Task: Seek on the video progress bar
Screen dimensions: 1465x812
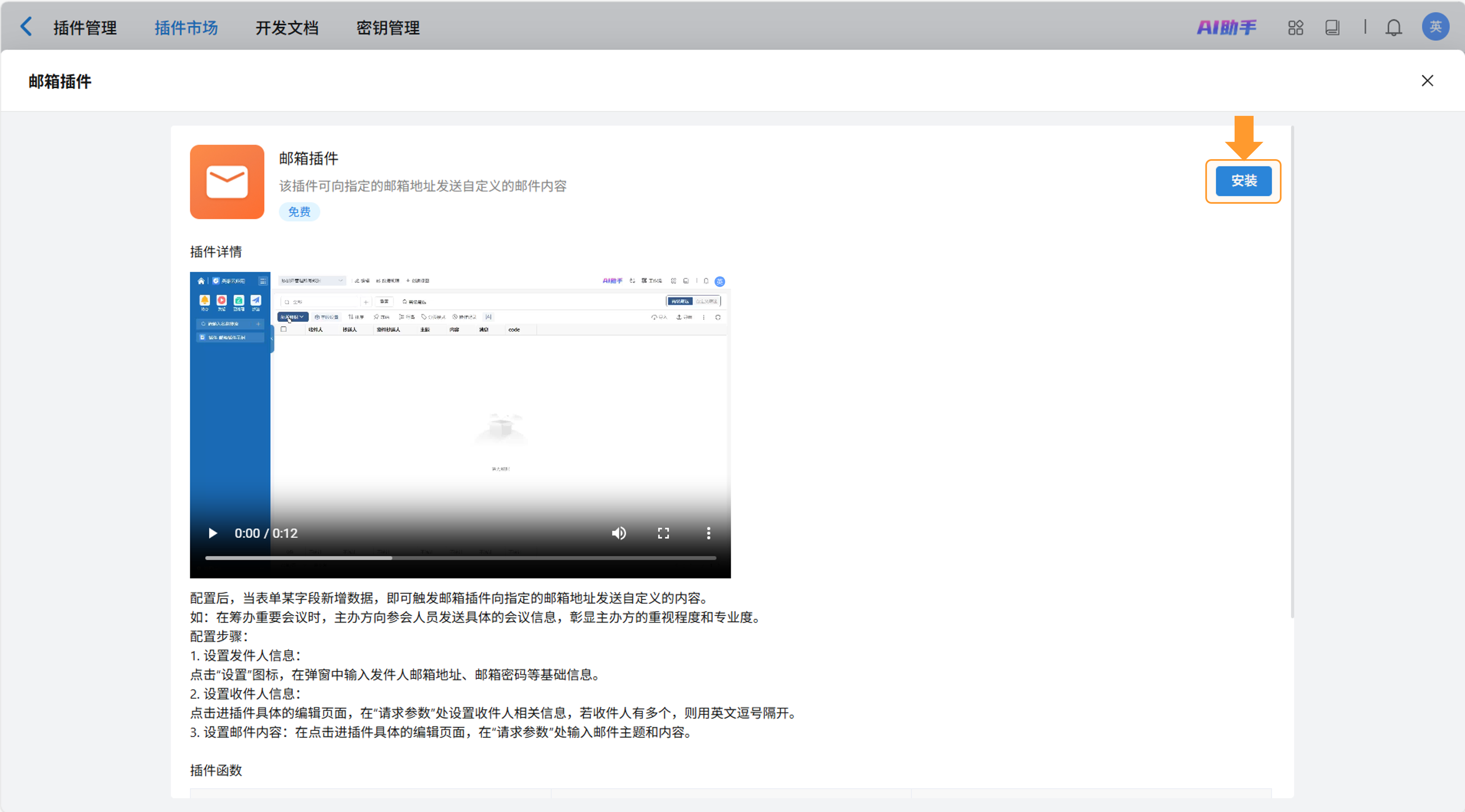Action: 460,558
